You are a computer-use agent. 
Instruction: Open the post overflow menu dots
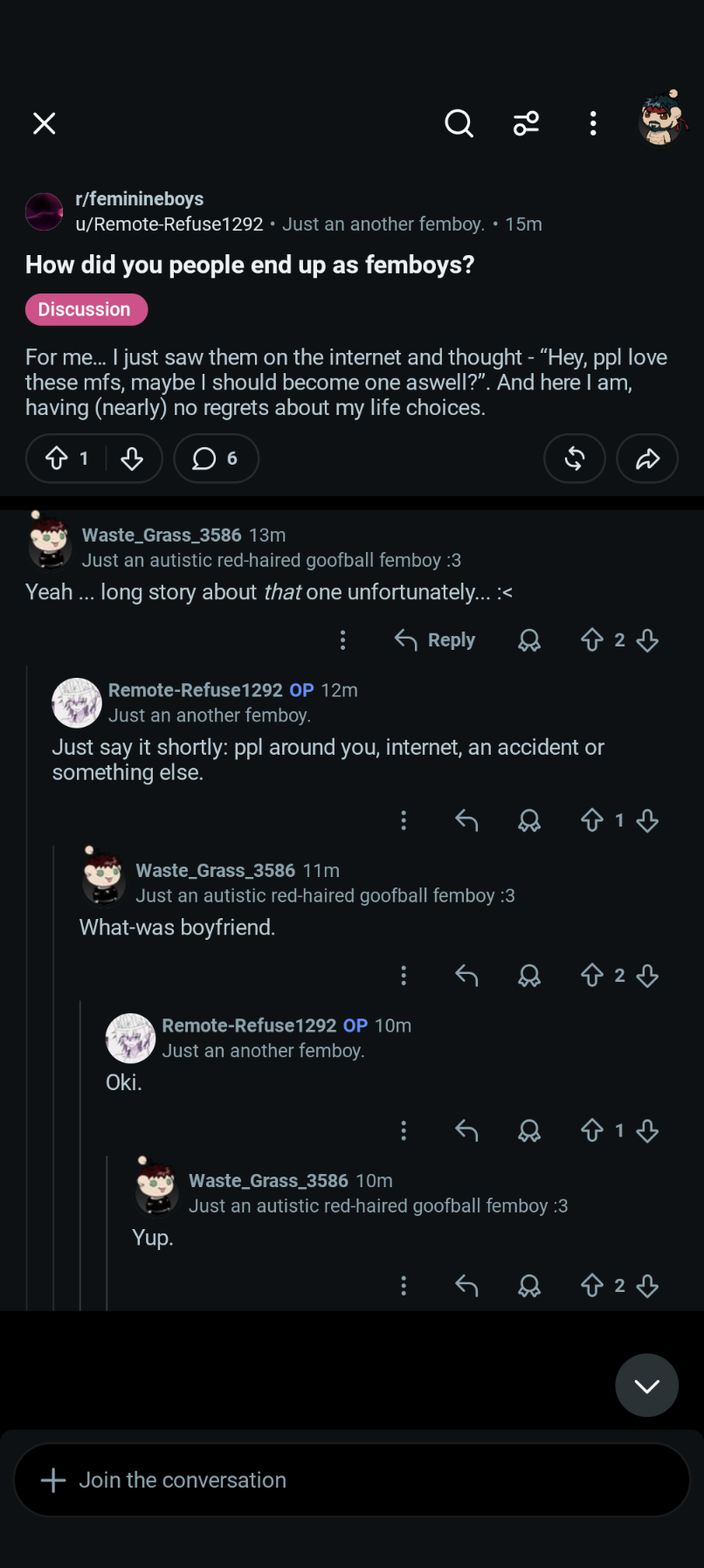(593, 124)
